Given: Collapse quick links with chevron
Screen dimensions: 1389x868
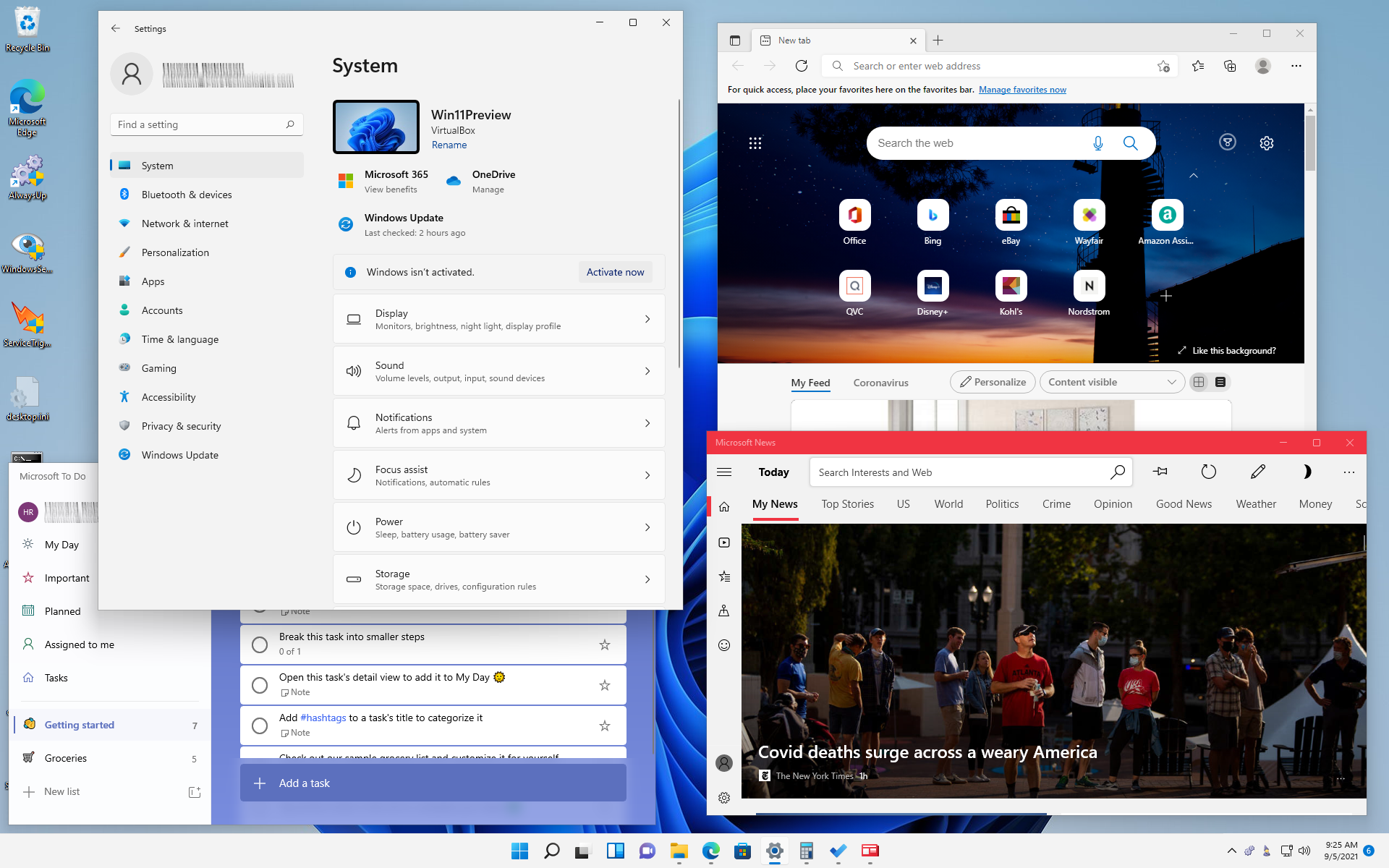Looking at the screenshot, I should (1194, 176).
